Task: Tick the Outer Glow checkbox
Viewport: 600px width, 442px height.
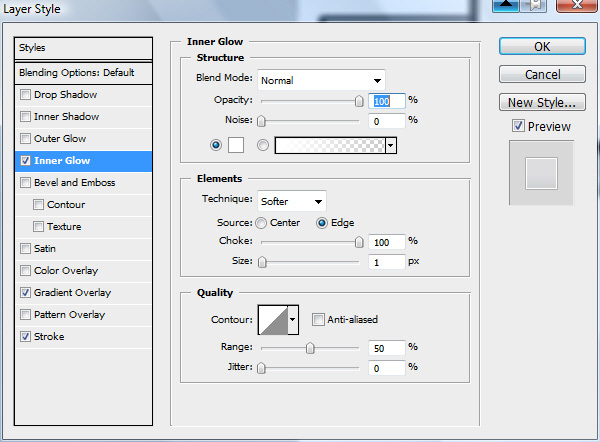Action: pyautogui.click(x=25, y=138)
